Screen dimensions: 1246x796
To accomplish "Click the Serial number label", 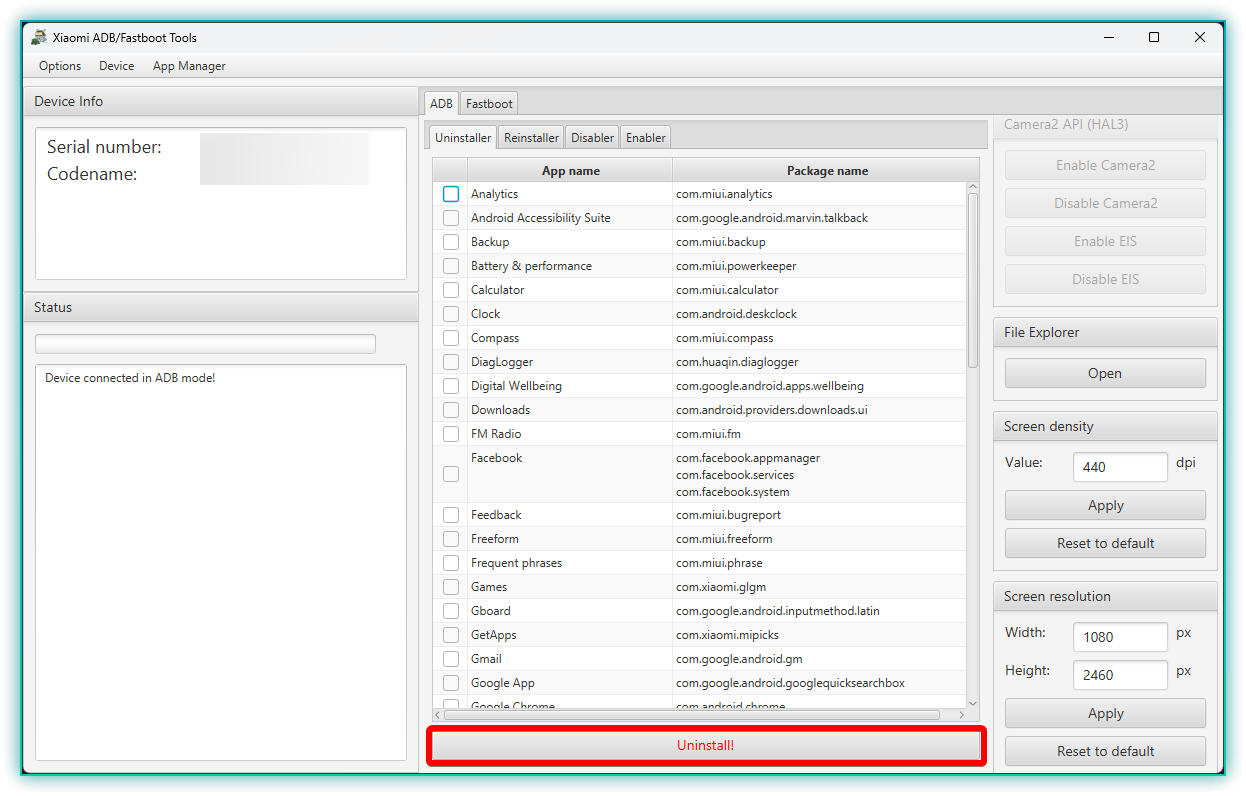I will 104,147.
